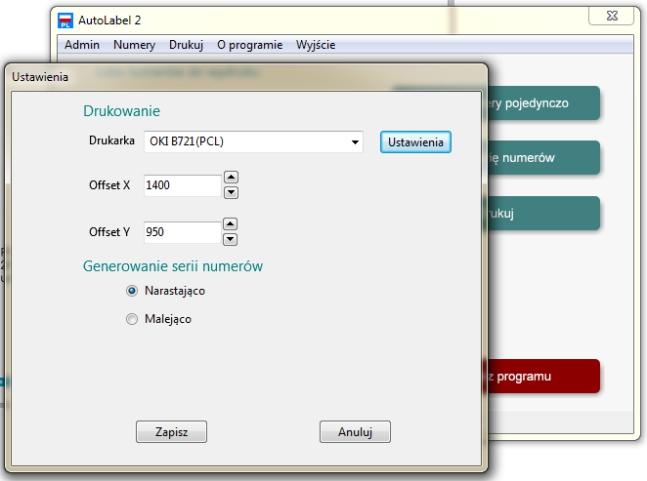
Task: Open the Drukuj menu
Action: pyautogui.click(x=186, y=45)
